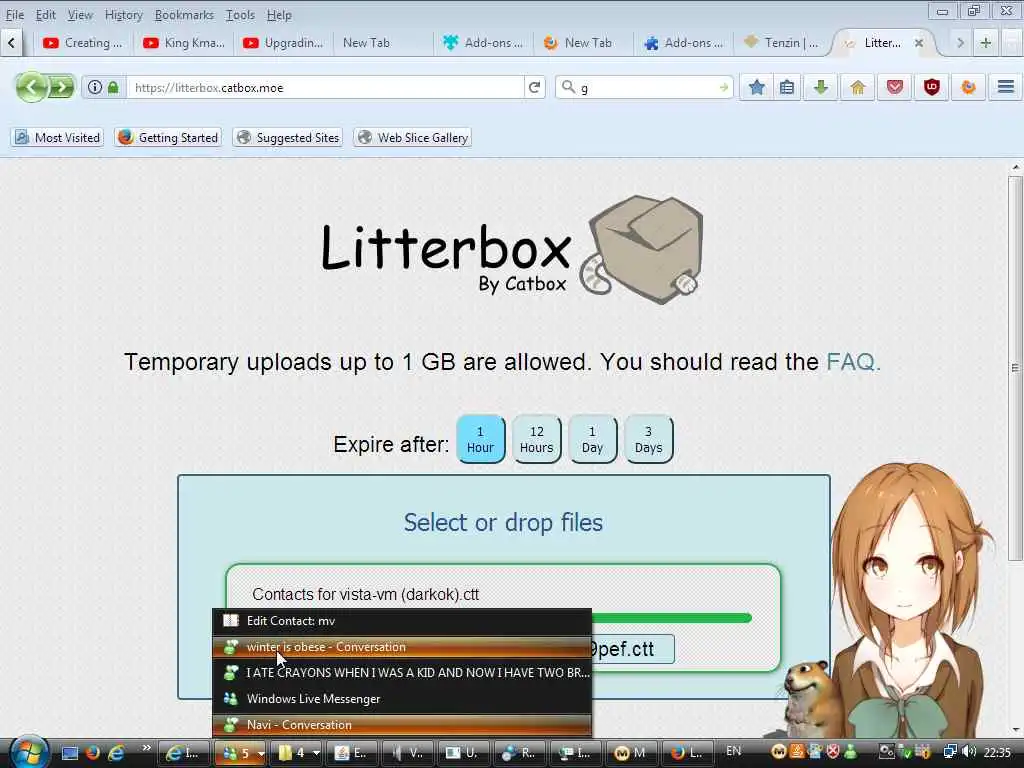Open Suggested Sites bookmark
The height and width of the screenshot is (768, 1024).
[x=288, y=138]
